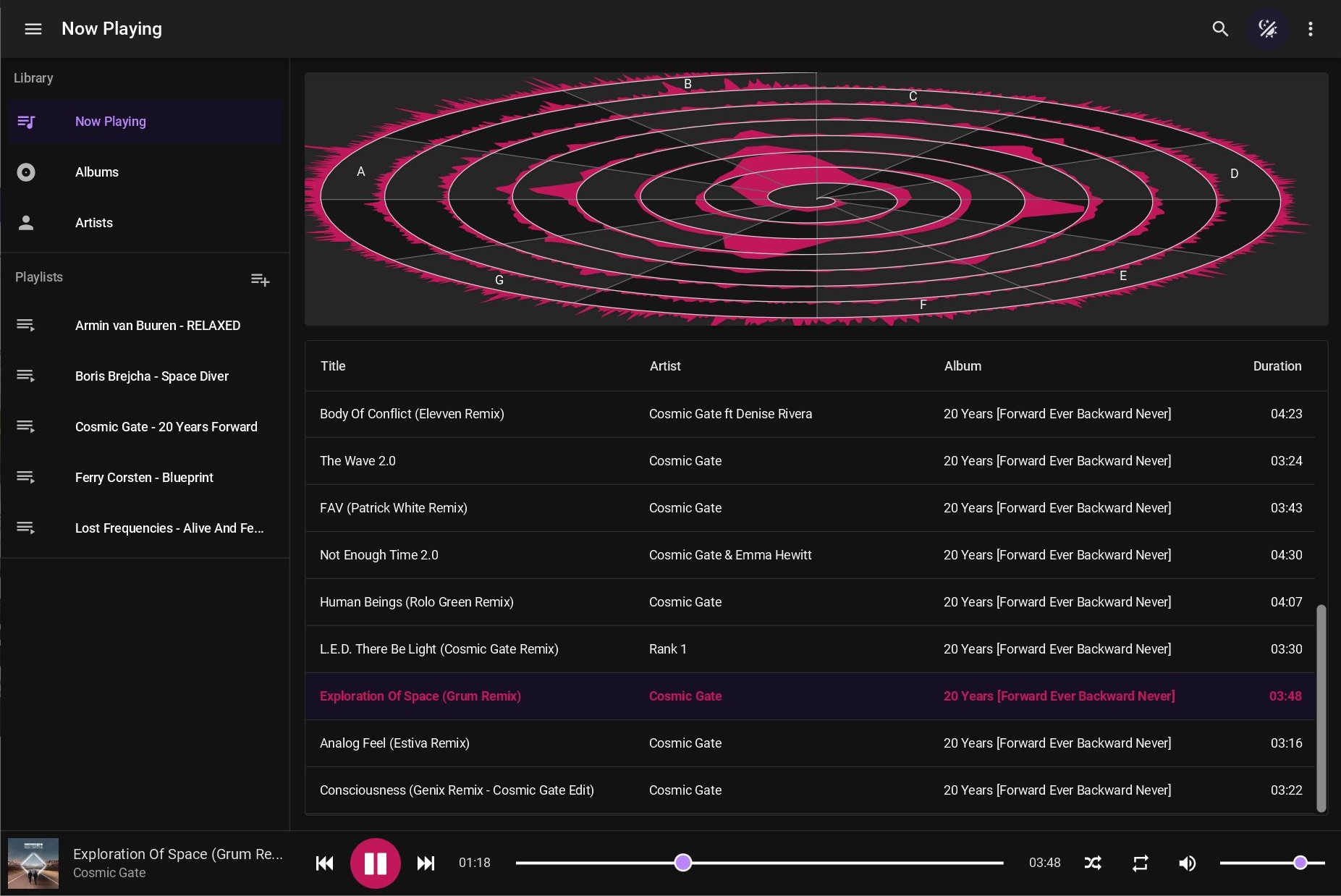Click artist Rank 1
This screenshot has width=1341, height=896.
[667, 649]
